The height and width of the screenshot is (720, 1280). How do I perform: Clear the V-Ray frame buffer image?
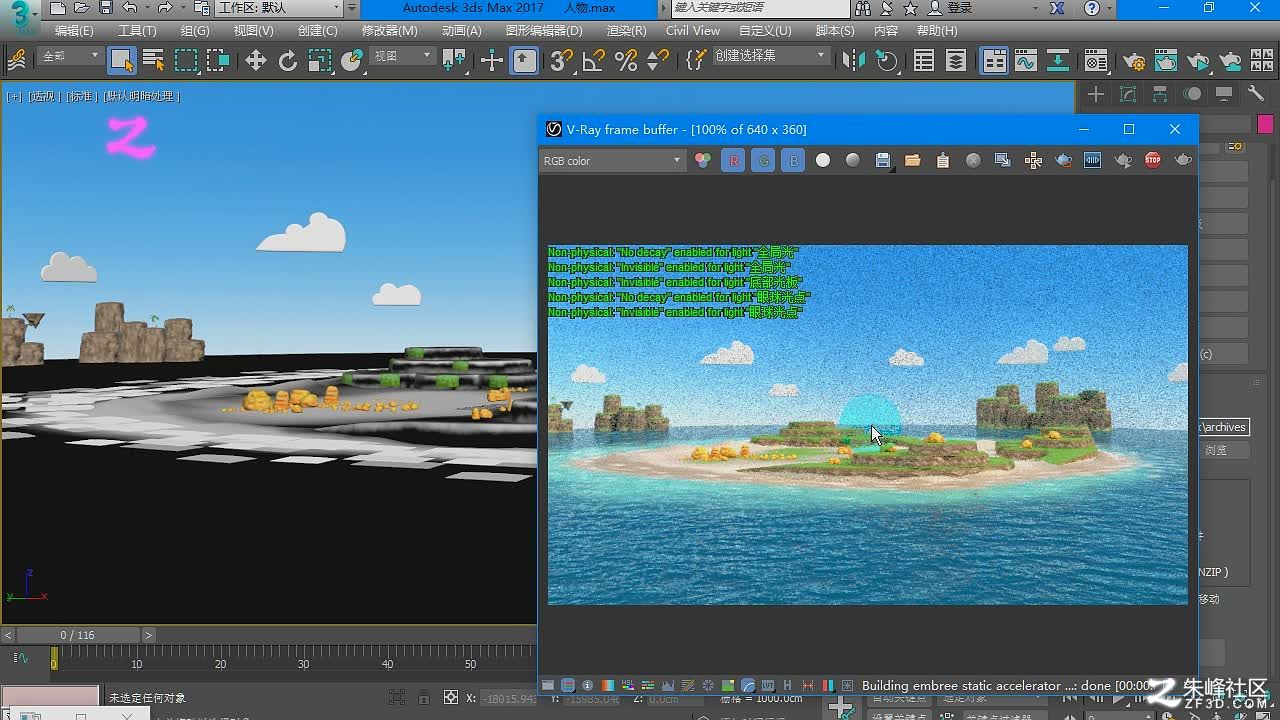973,160
